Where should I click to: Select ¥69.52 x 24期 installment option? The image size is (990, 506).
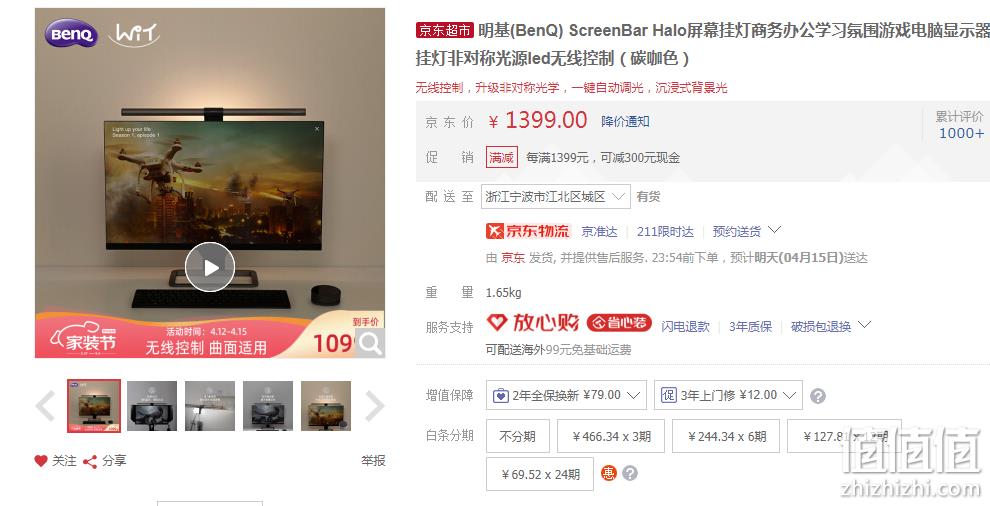pyautogui.click(x=540, y=474)
